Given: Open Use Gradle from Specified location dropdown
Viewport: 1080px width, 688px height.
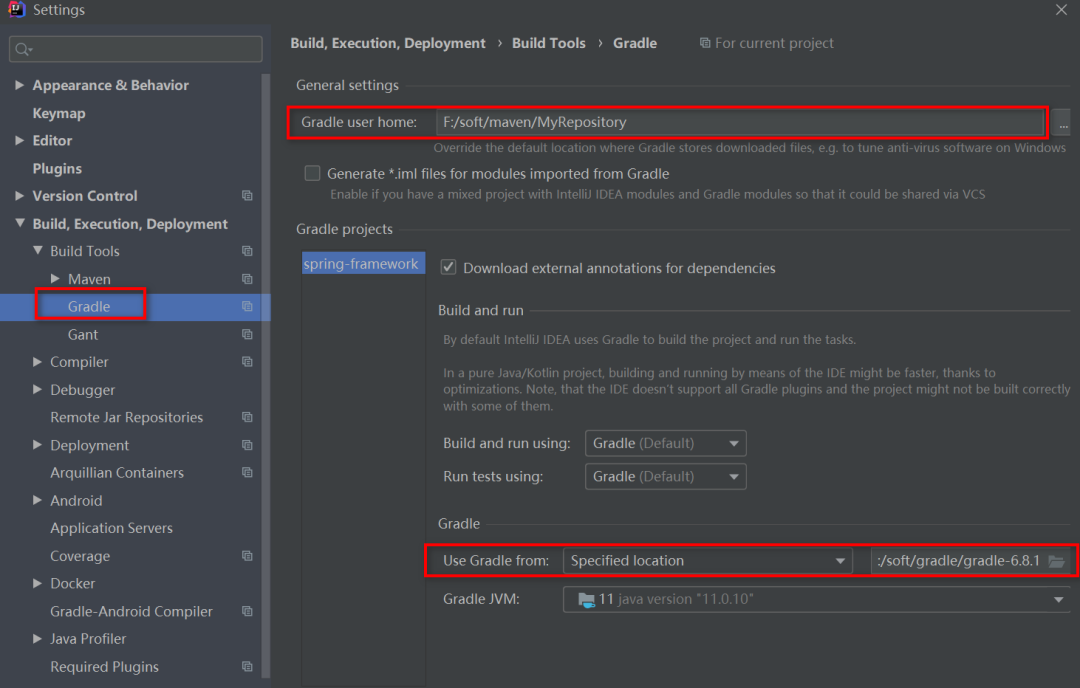Looking at the screenshot, I should tap(707, 561).
